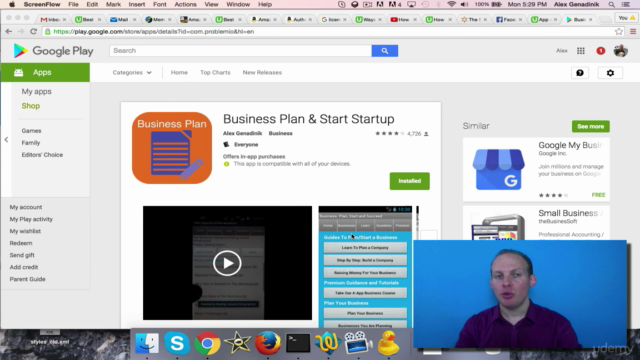
Task: Open the Small Business similar app card
Action: coord(536,223)
